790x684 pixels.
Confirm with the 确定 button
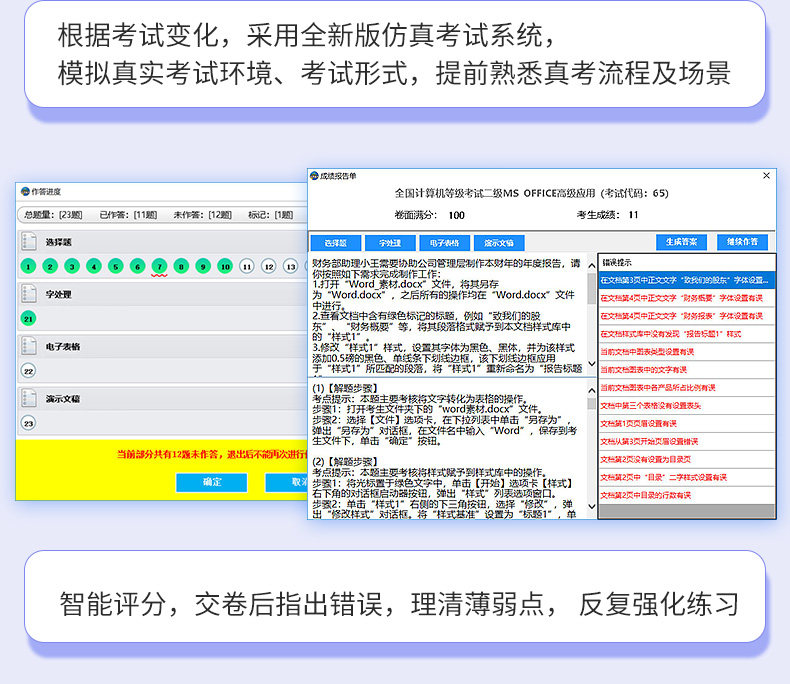[x=212, y=482]
